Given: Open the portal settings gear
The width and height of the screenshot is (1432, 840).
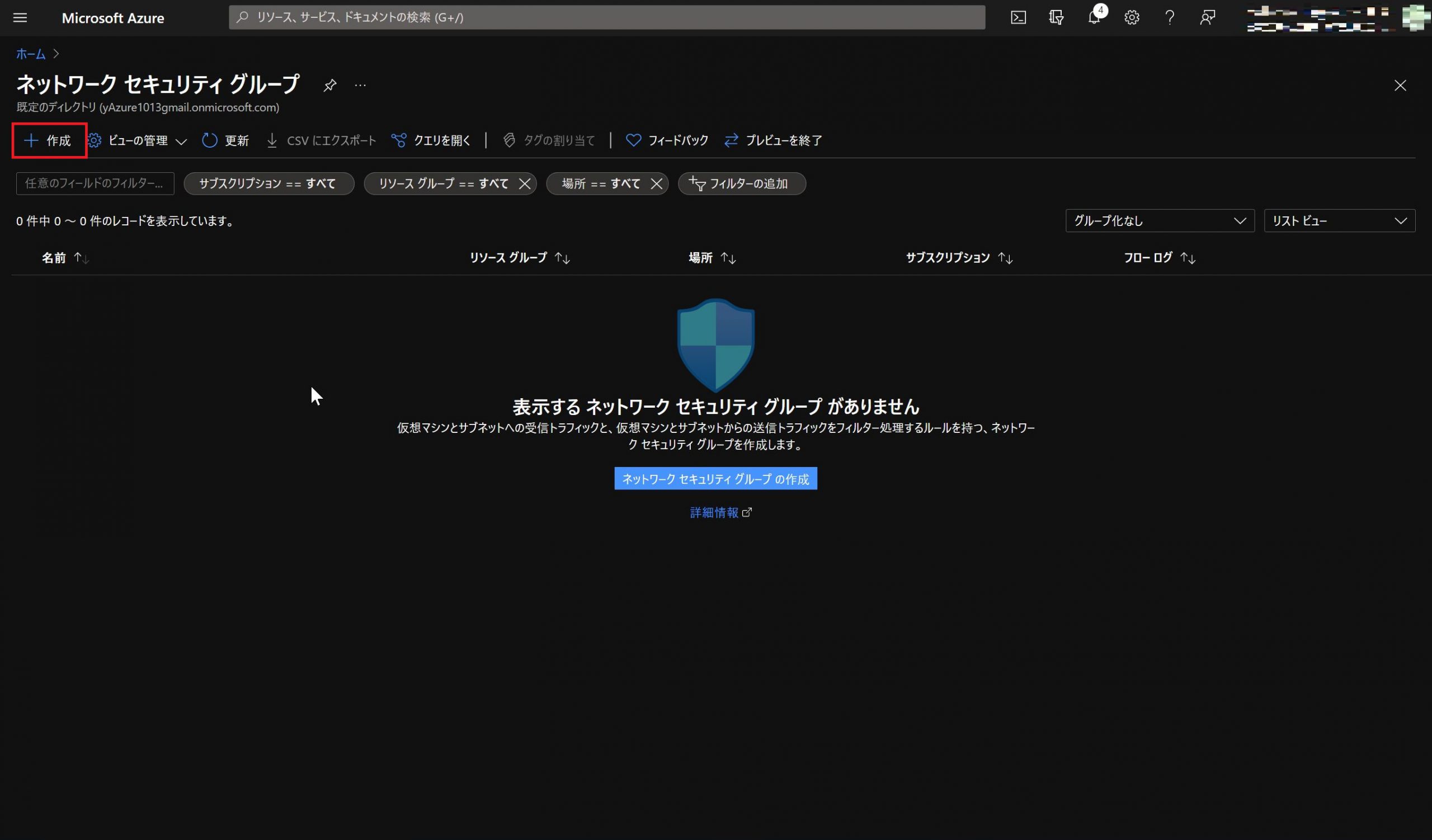Looking at the screenshot, I should [x=1132, y=17].
